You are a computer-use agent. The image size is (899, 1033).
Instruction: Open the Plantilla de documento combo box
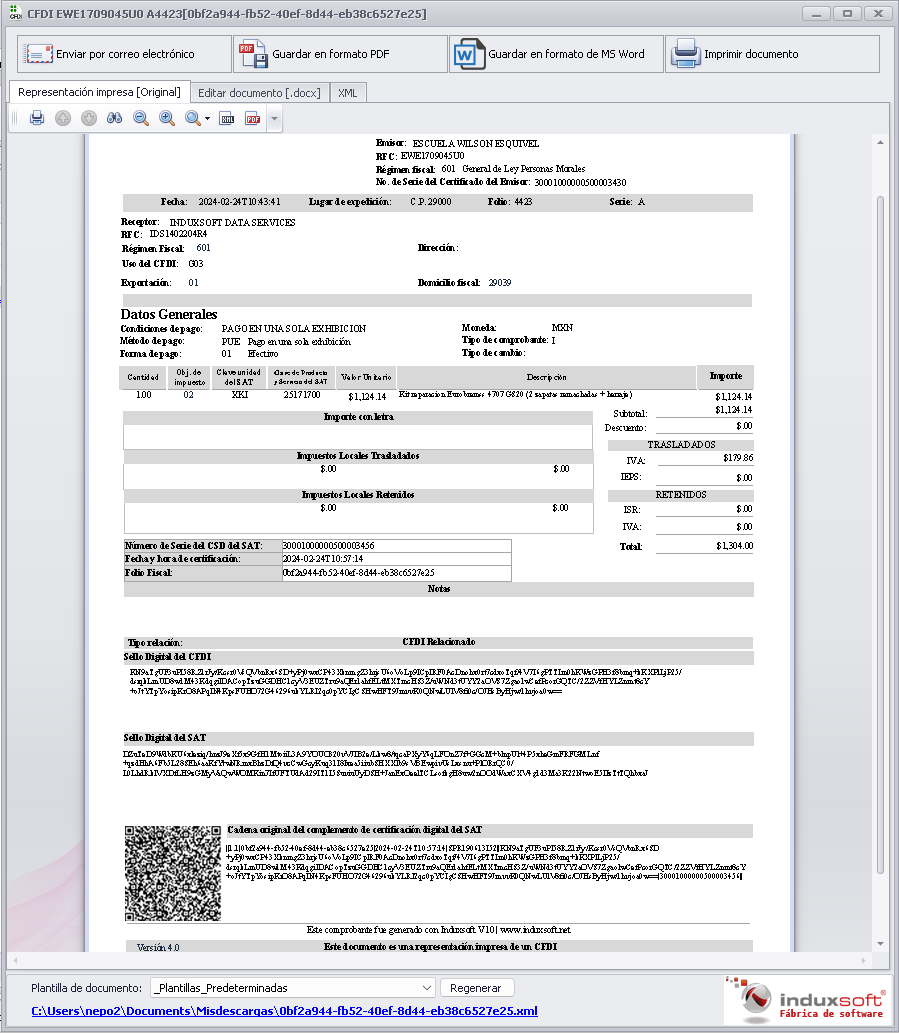pyautogui.click(x=292, y=987)
